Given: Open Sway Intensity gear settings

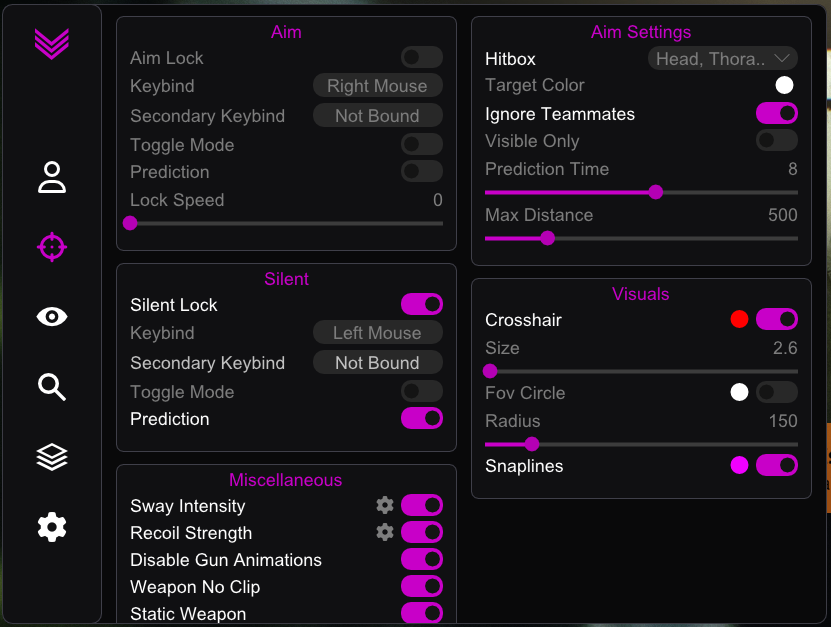Looking at the screenshot, I should click(385, 505).
